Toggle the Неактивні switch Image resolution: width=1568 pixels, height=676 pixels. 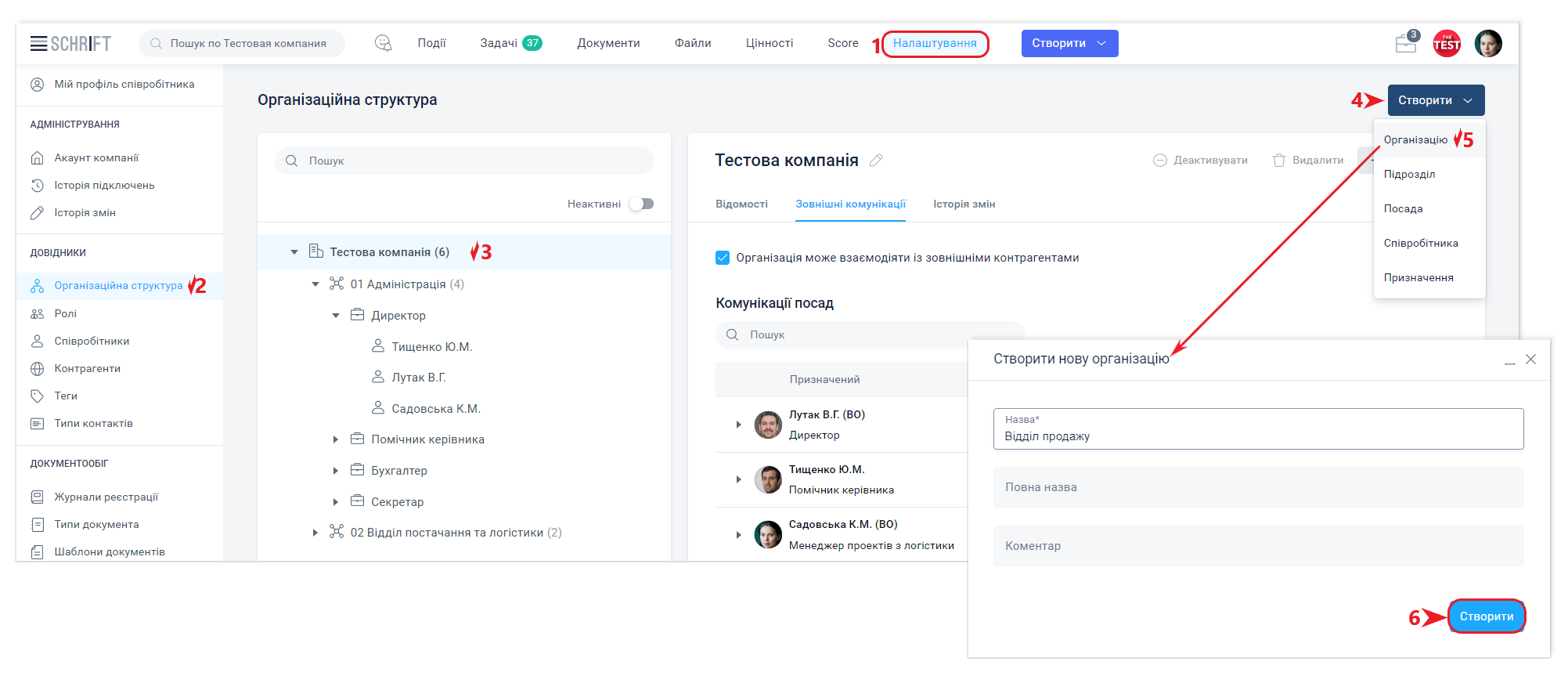(642, 204)
